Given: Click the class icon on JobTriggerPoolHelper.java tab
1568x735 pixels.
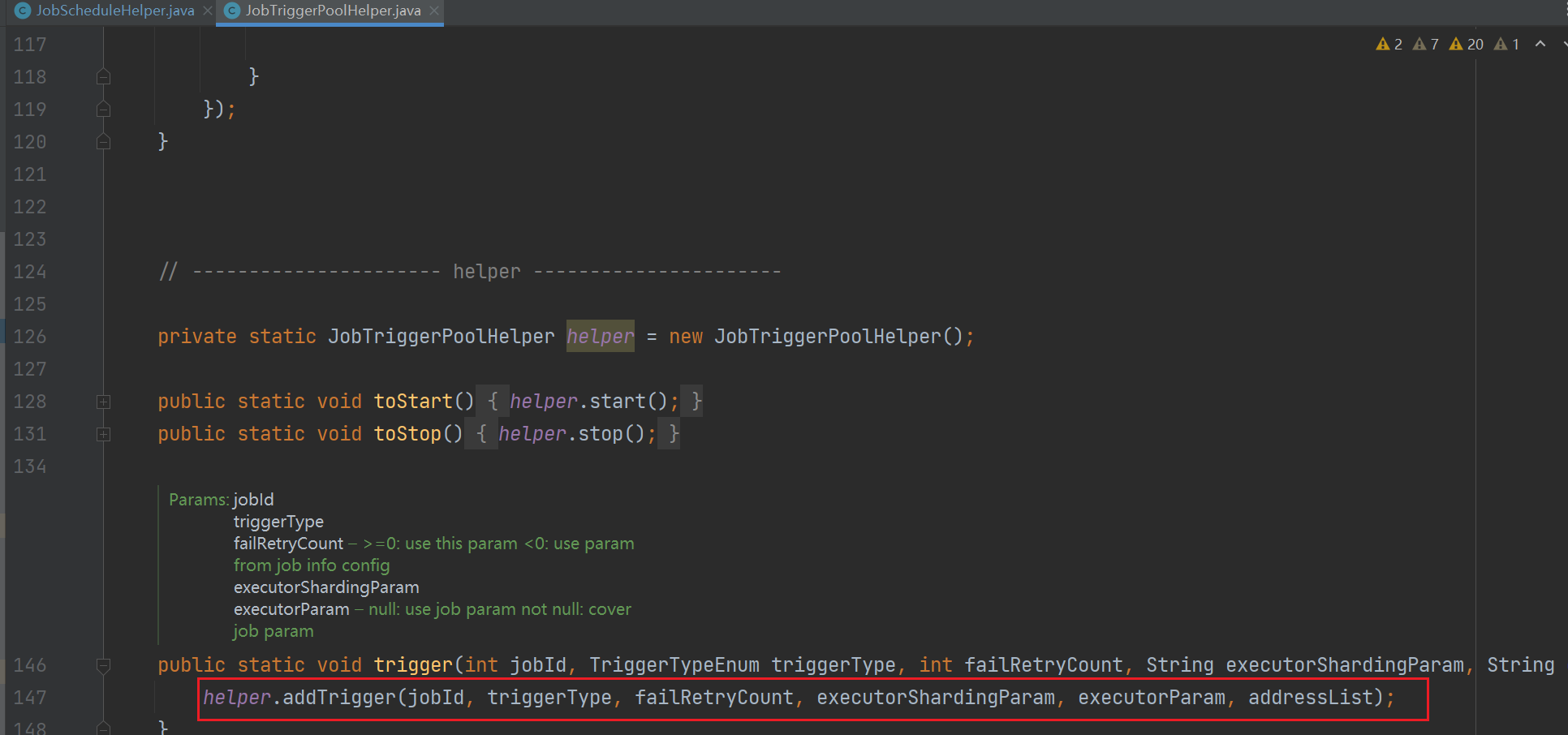Looking at the screenshot, I should click(x=232, y=11).
